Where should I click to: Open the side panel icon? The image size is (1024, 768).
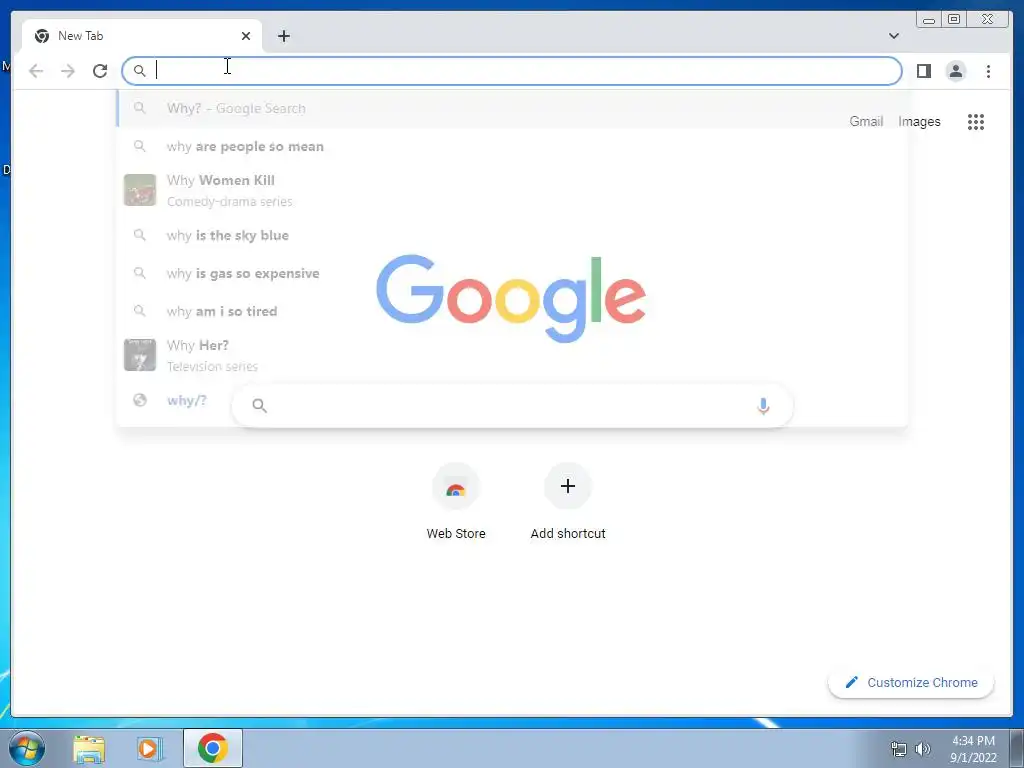point(923,71)
